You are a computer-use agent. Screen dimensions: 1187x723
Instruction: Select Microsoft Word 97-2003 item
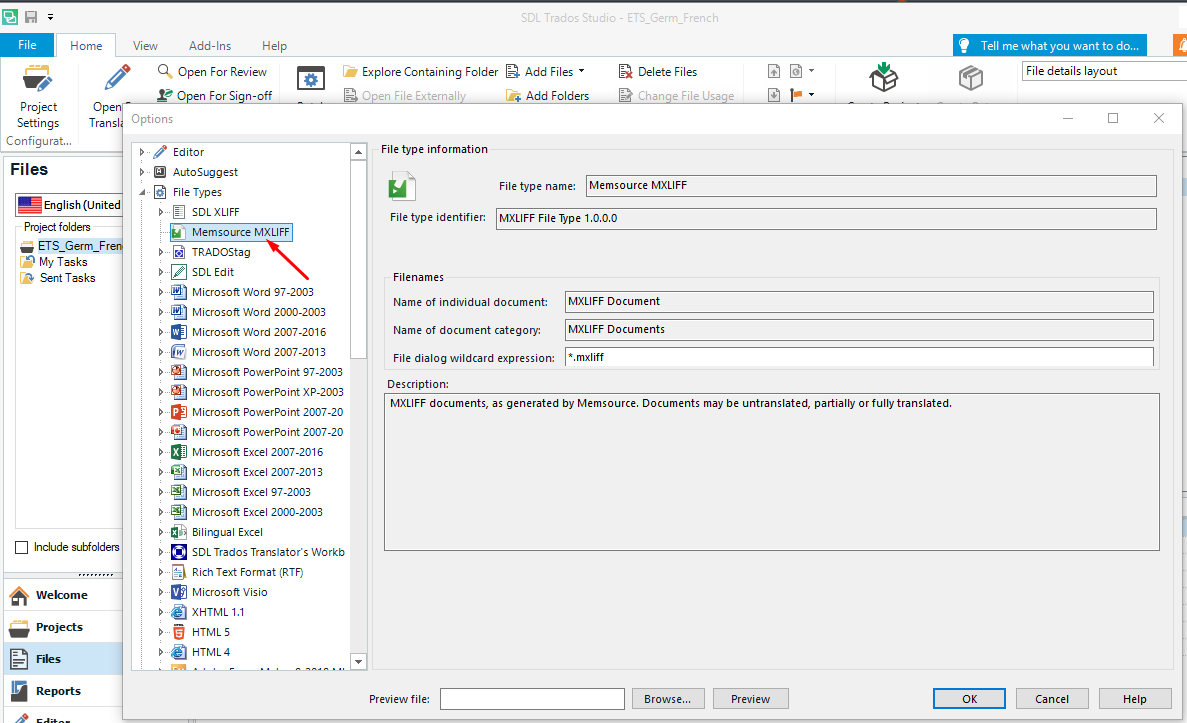pos(252,291)
